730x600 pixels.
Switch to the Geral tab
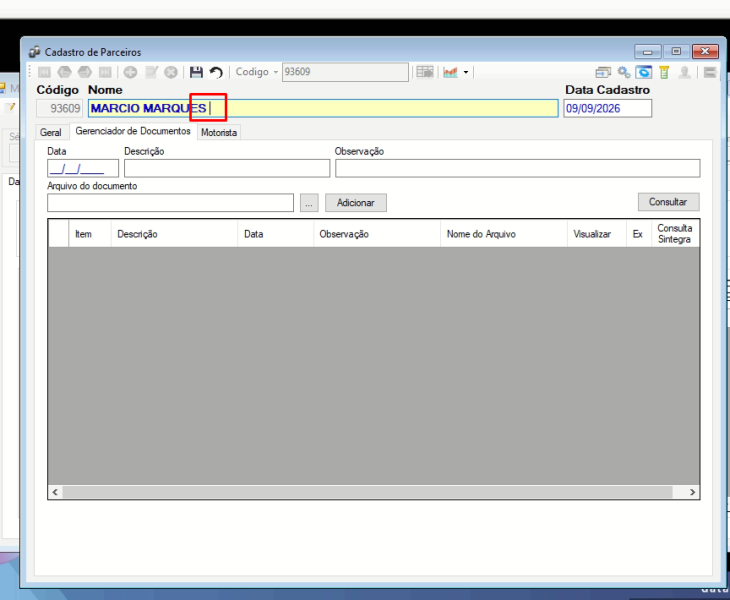[51, 132]
